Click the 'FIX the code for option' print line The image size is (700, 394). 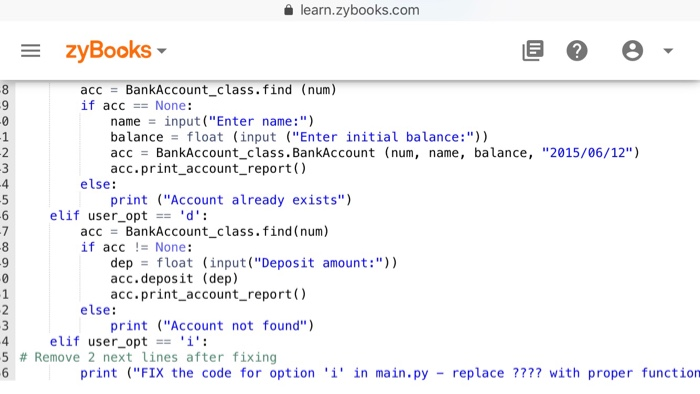[x=390, y=373]
